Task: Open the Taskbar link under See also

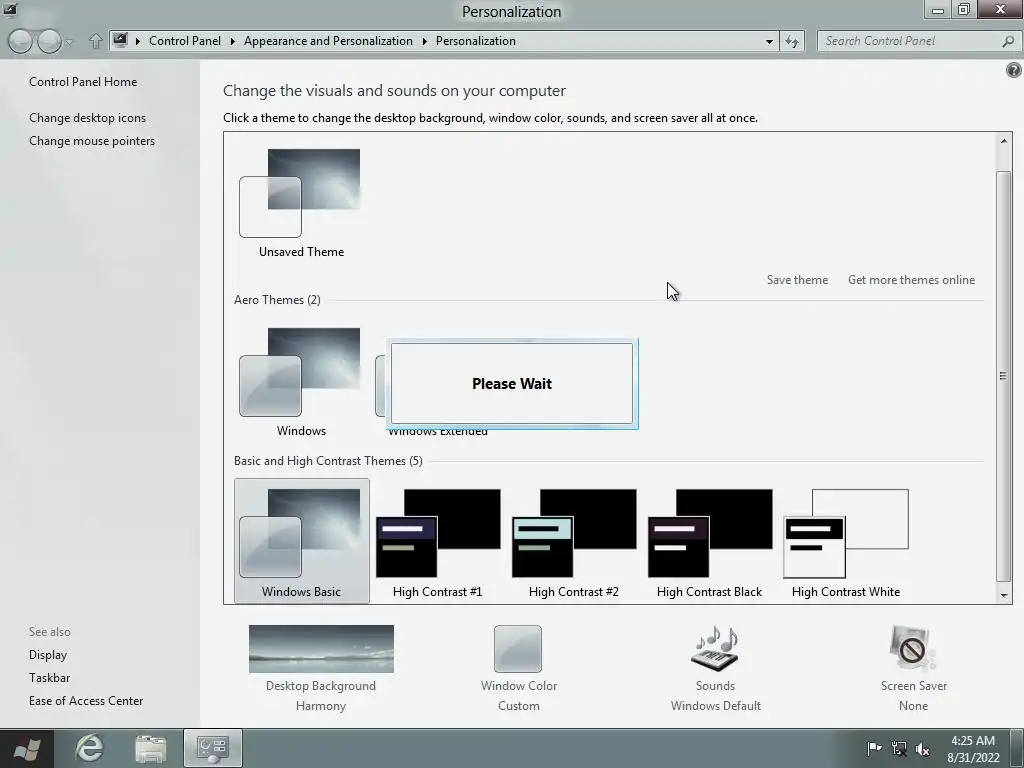Action: point(49,677)
